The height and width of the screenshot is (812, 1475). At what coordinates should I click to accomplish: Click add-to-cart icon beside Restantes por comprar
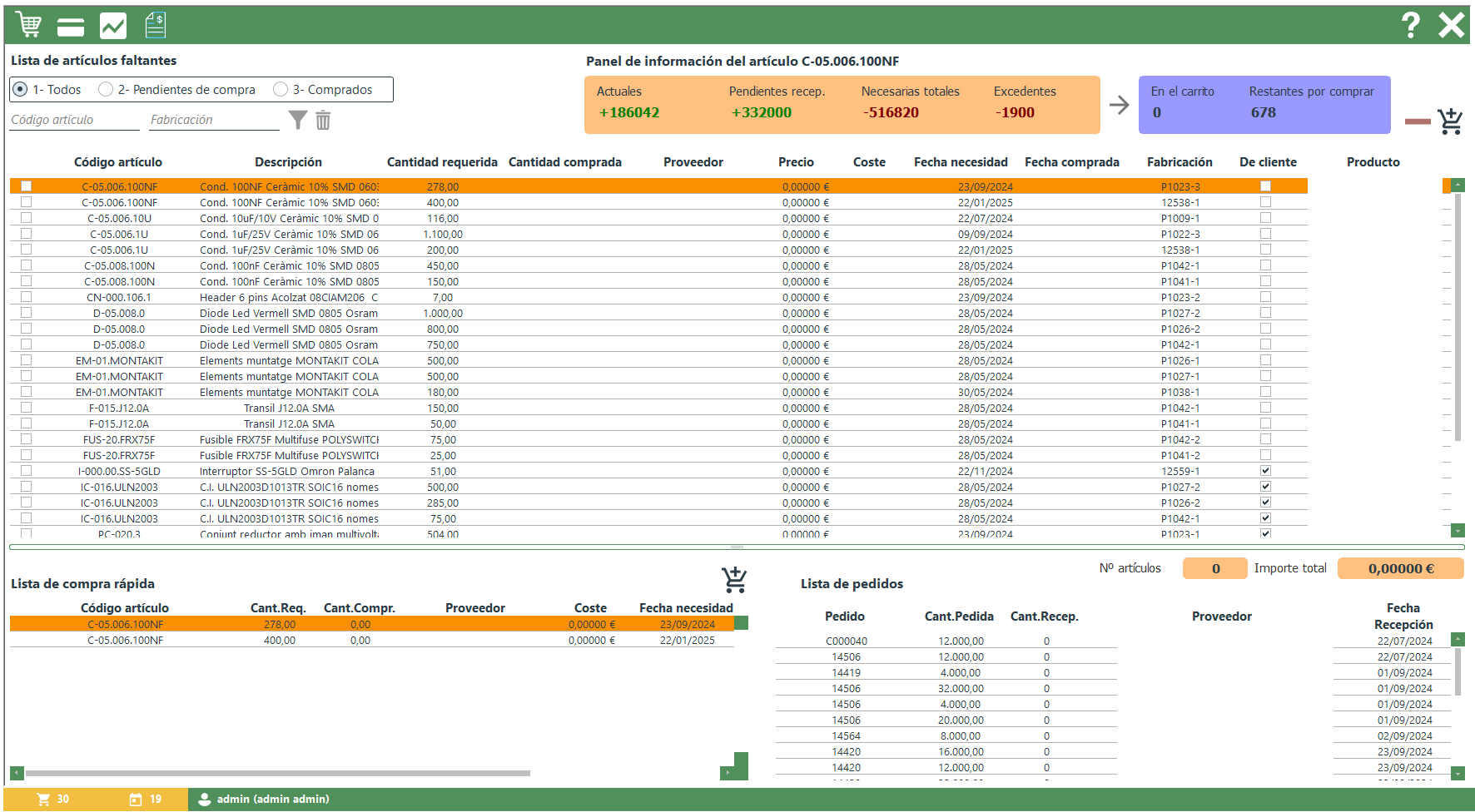[x=1450, y=121]
